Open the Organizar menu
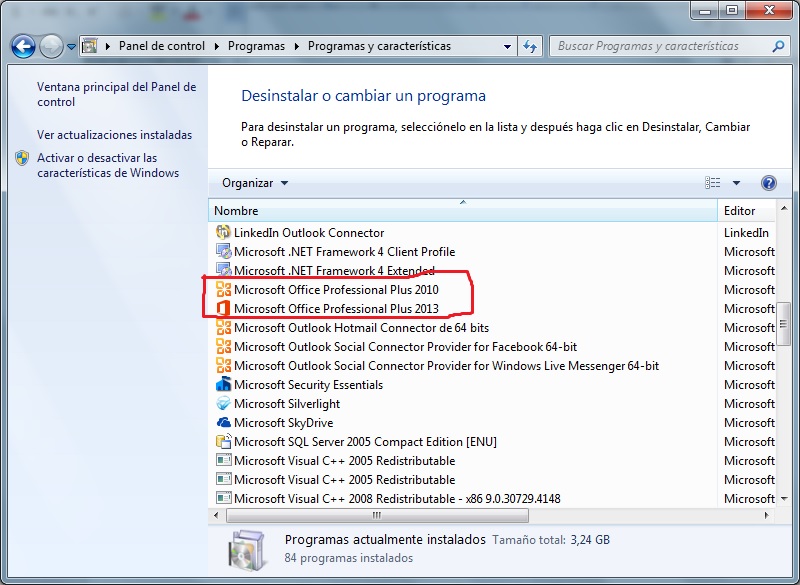This screenshot has height=585, width=800. [x=255, y=183]
